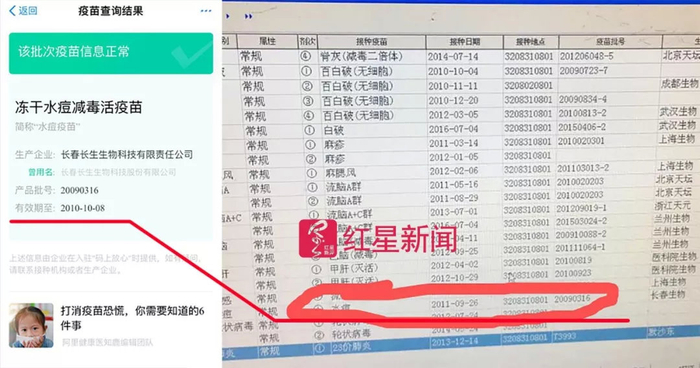Select batch cell 200910088-2
Image resolution: width=700 pixels, height=368 pixels.
tap(581, 234)
